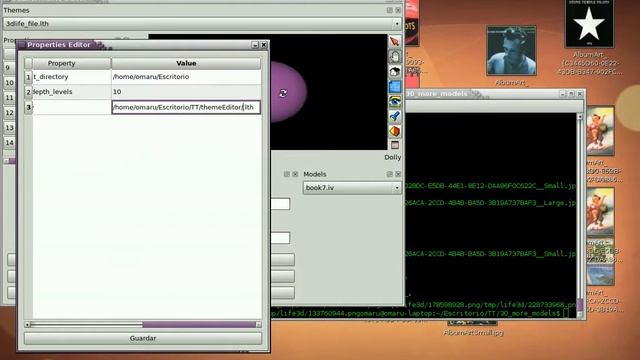The image size is (640, 360).
Task: Float the Models panel with its undock icon
Action: (x=389, y=174)
